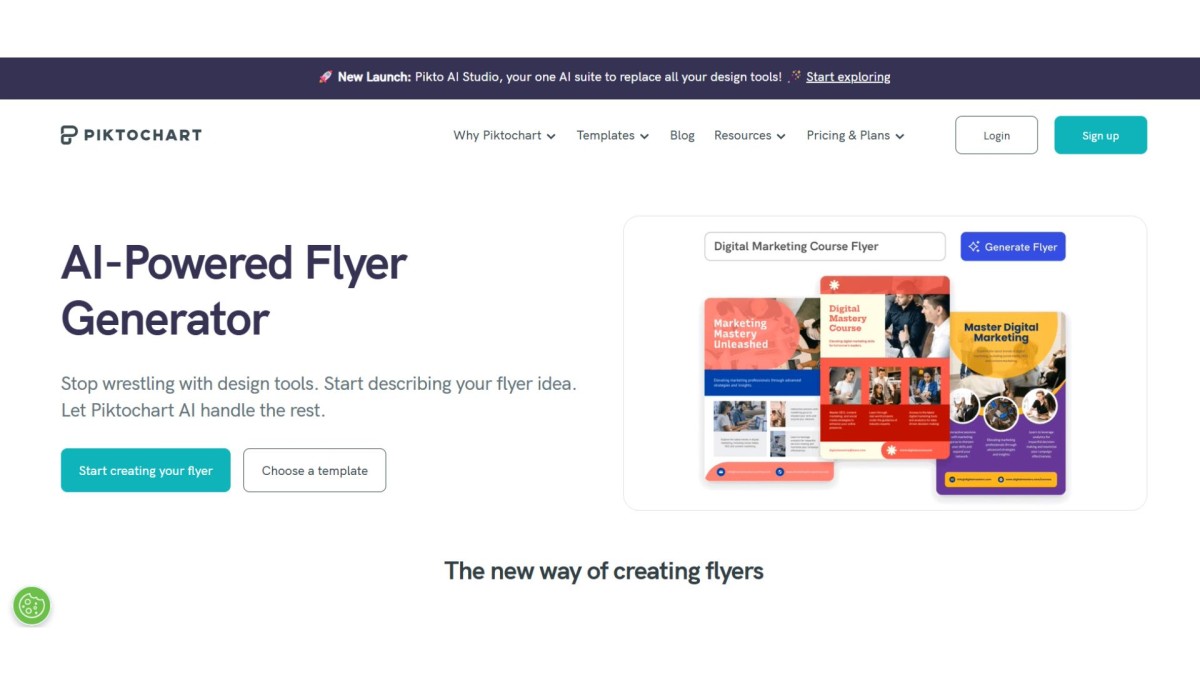Select Choose a template button
The height and width of the screenshot is (675, 1200).
[314, 470]
